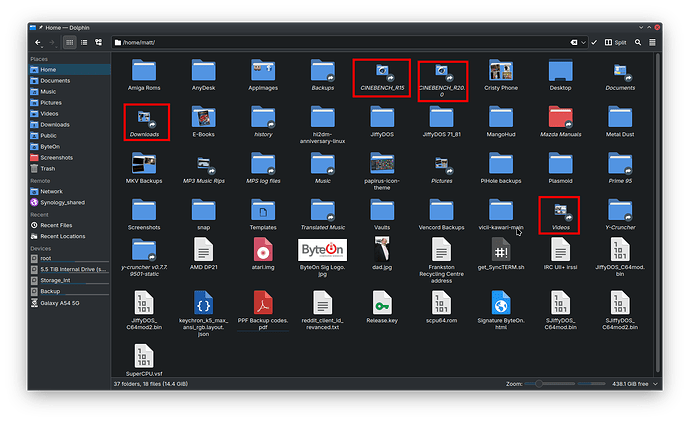Image resolution: width=690 pixels, height=422 pixels.
Task: Select the CINEBENCH_R15 link folder
Action: click(382, 77)
